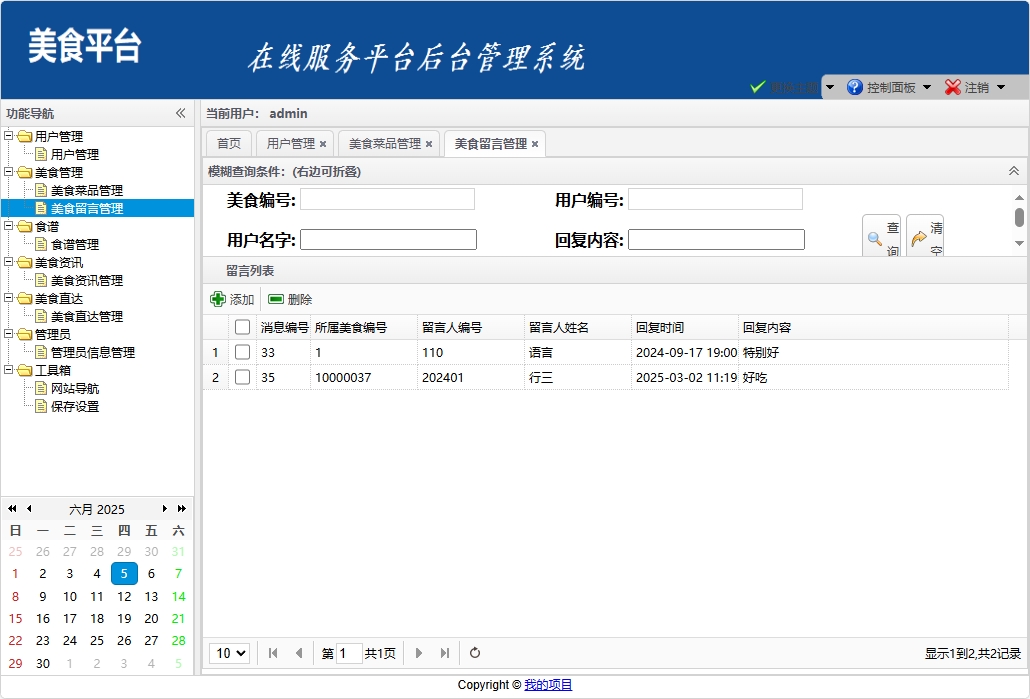Image resolution: width=1030 pixels, height=699 pixels.
Task: Select the row checkbox for message 35
Action: coord(242,377)
